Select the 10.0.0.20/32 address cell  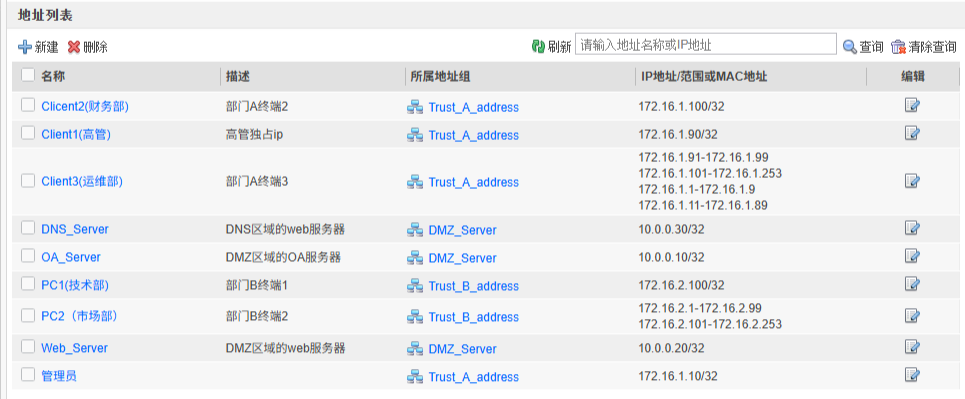(x=671, y=349)
